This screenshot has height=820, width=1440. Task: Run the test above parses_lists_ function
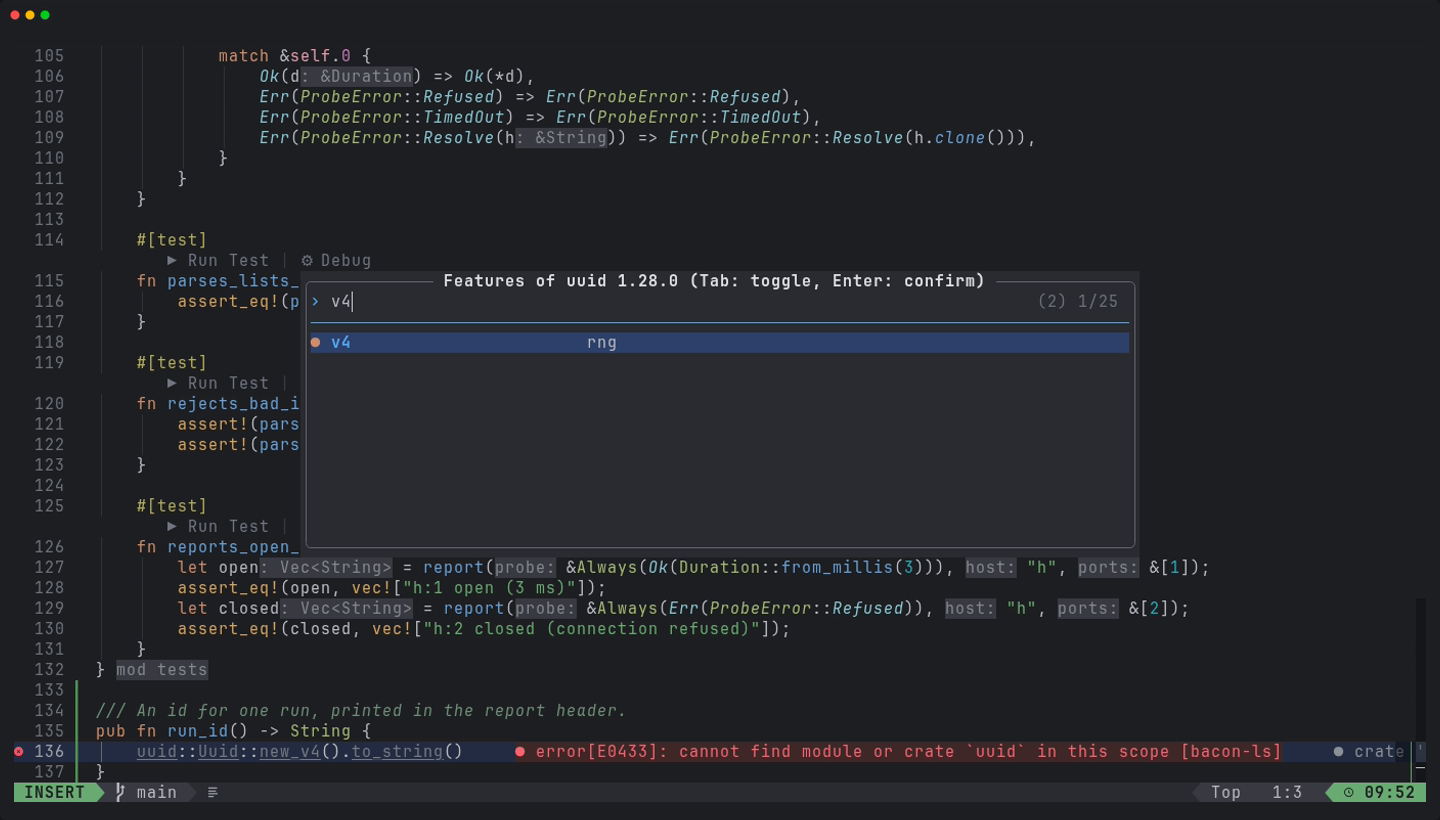click(218, 260)
